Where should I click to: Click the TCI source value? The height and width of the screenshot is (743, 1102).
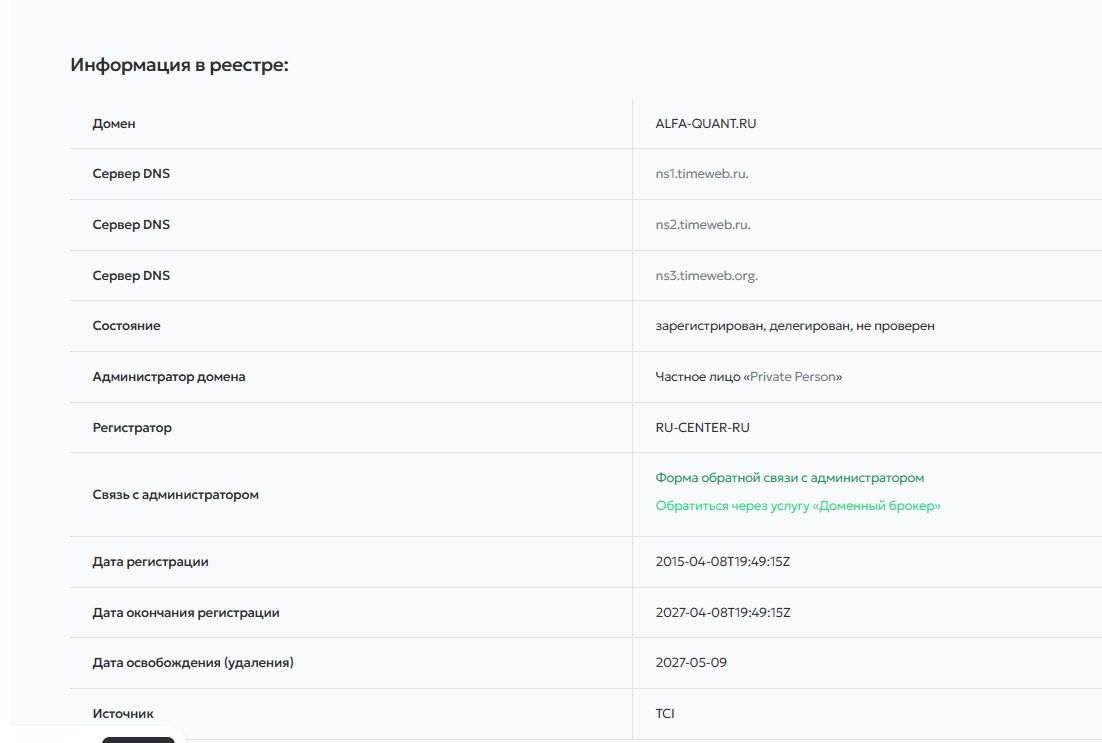pyautogui.click(x=665, y=714)
